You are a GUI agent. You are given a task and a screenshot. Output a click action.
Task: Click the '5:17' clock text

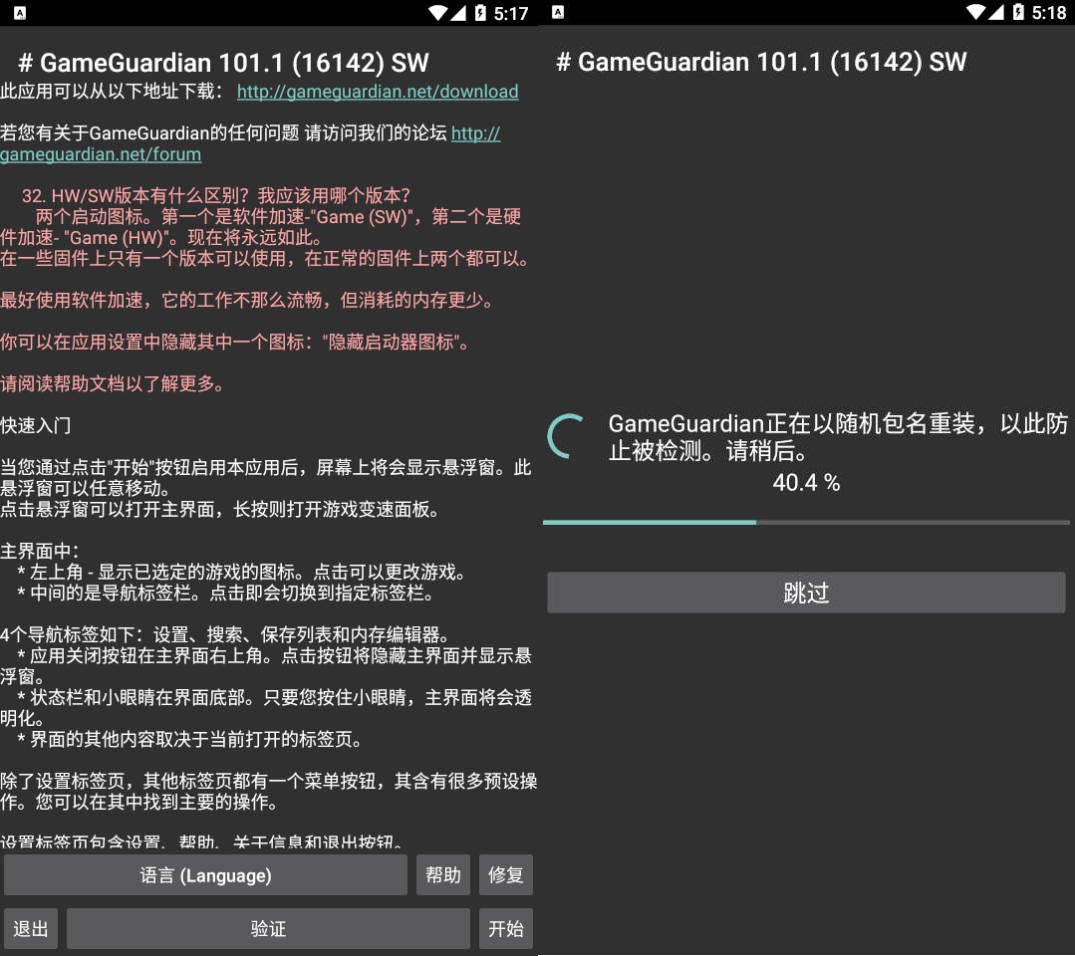[511, 13]
